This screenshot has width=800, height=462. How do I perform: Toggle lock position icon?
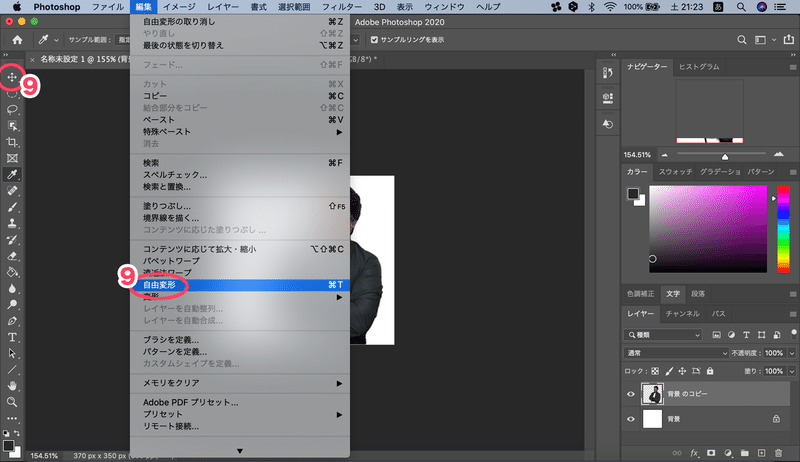click(x=682, y=371)
